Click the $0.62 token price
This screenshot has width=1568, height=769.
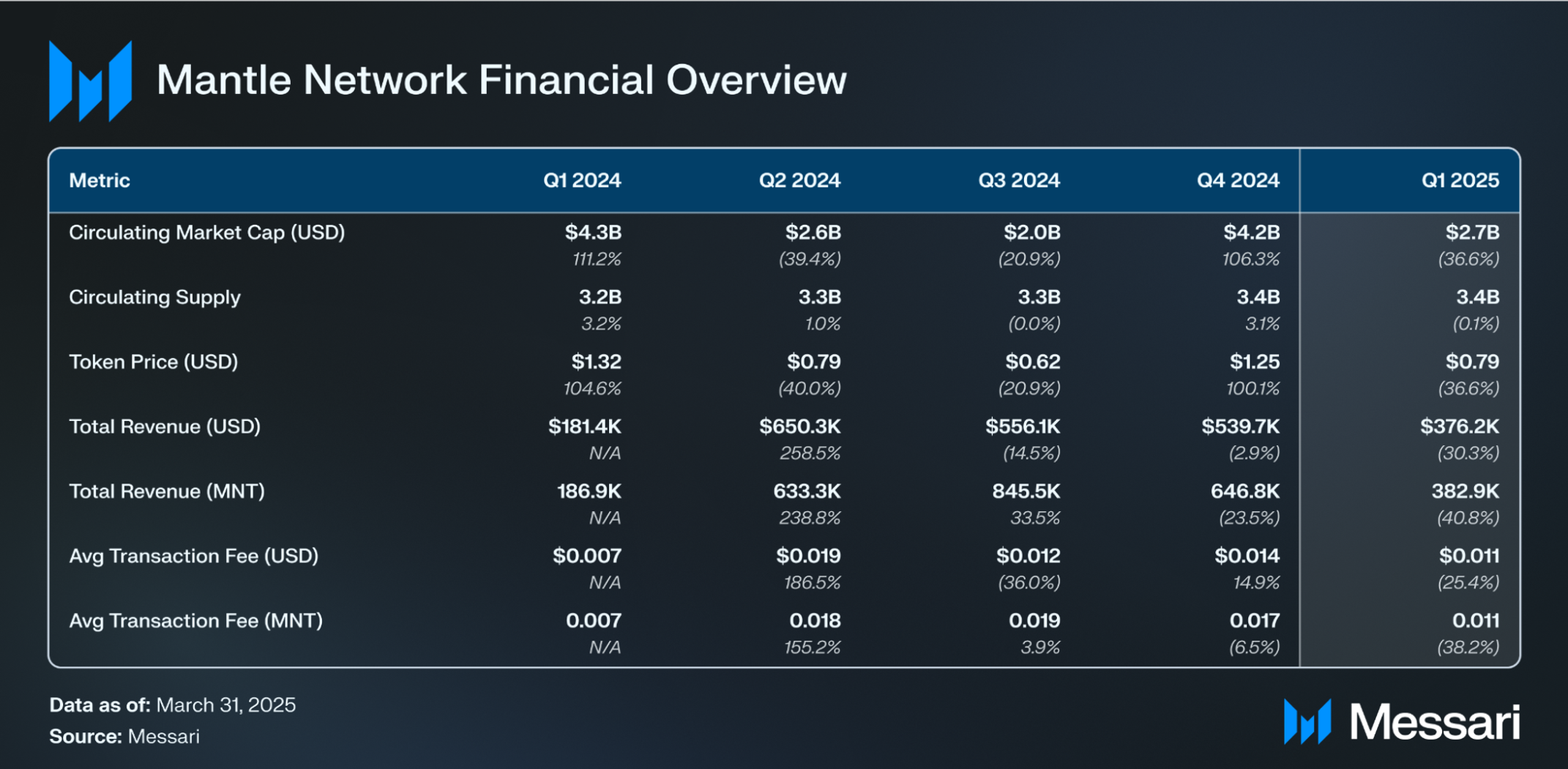pos(1033,362)
